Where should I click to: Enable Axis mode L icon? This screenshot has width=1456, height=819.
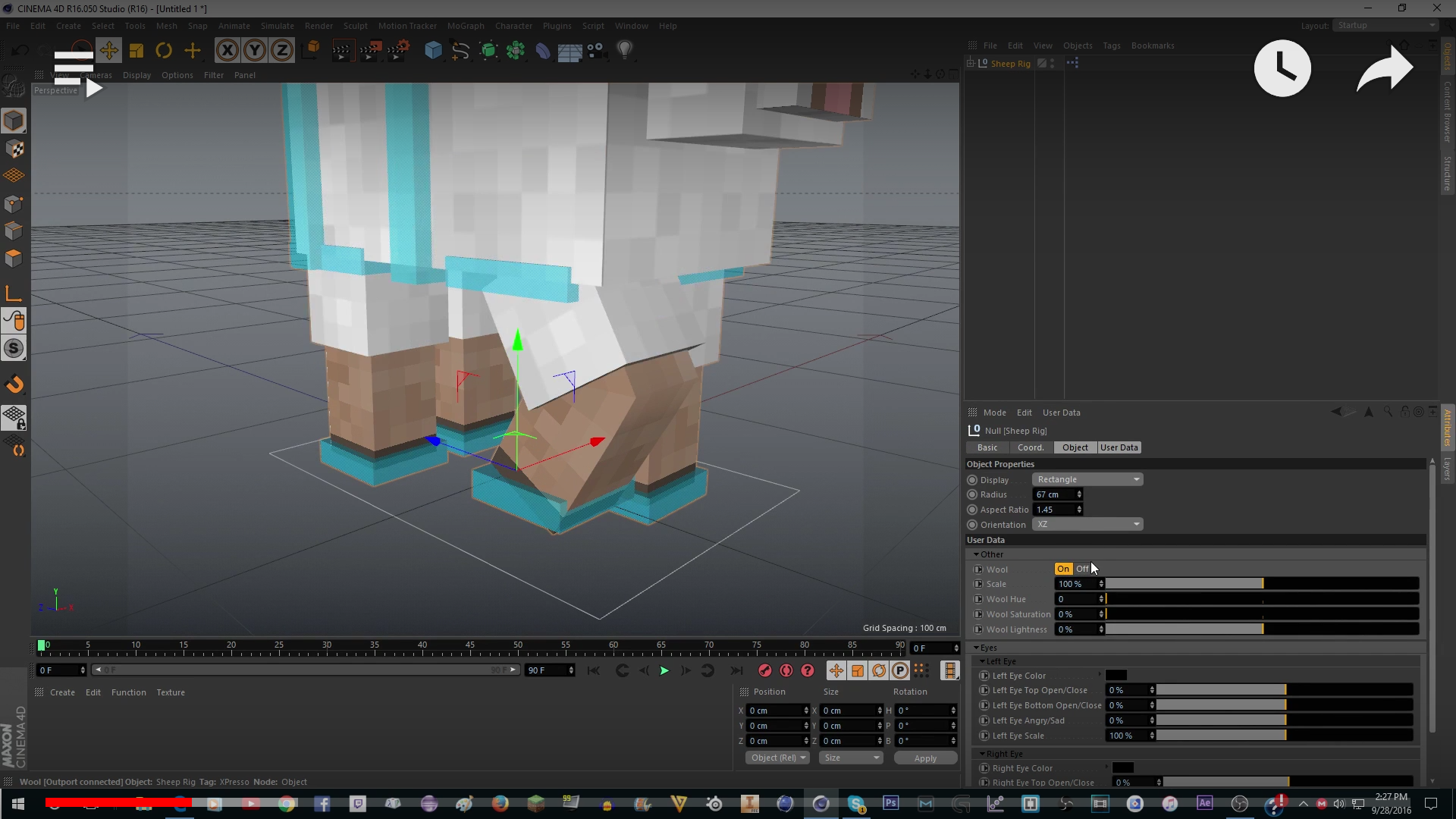tap(14, 293)
